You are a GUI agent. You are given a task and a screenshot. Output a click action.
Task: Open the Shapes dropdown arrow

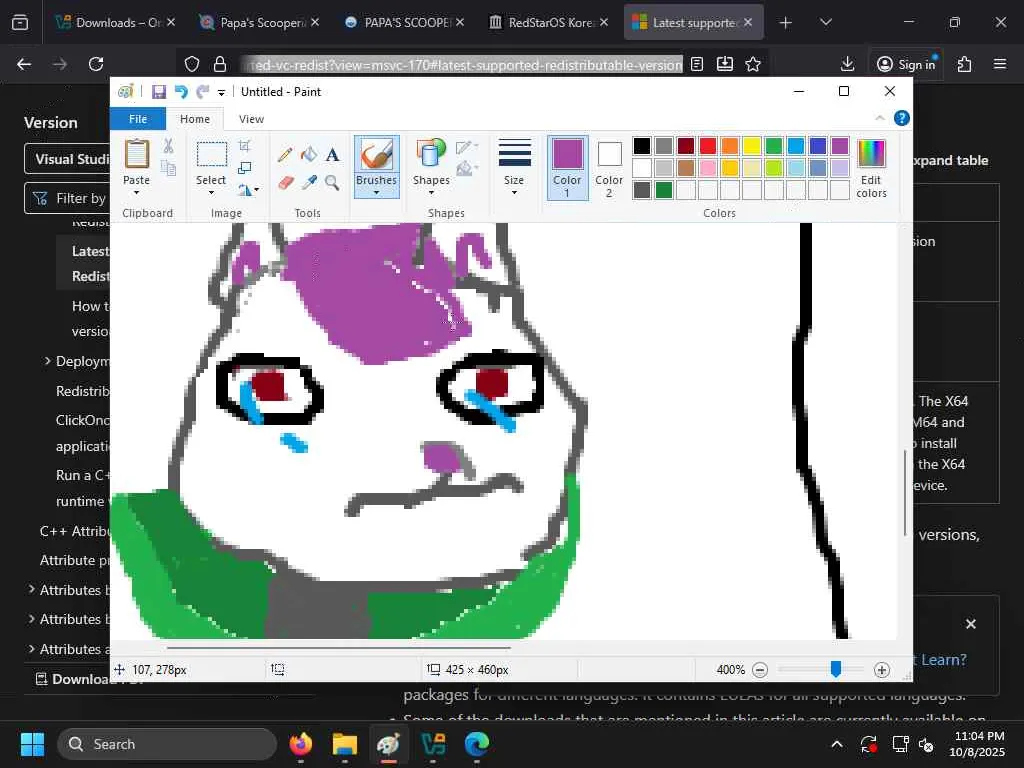point(431,193)
